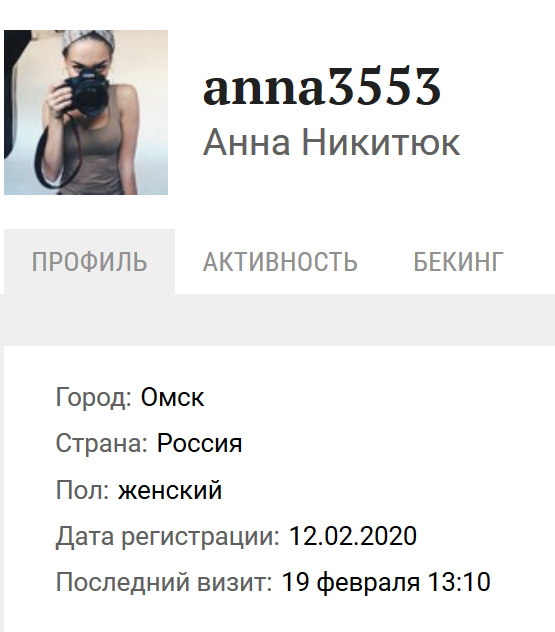Click the camera shown in the avatar

pos(88,92)
